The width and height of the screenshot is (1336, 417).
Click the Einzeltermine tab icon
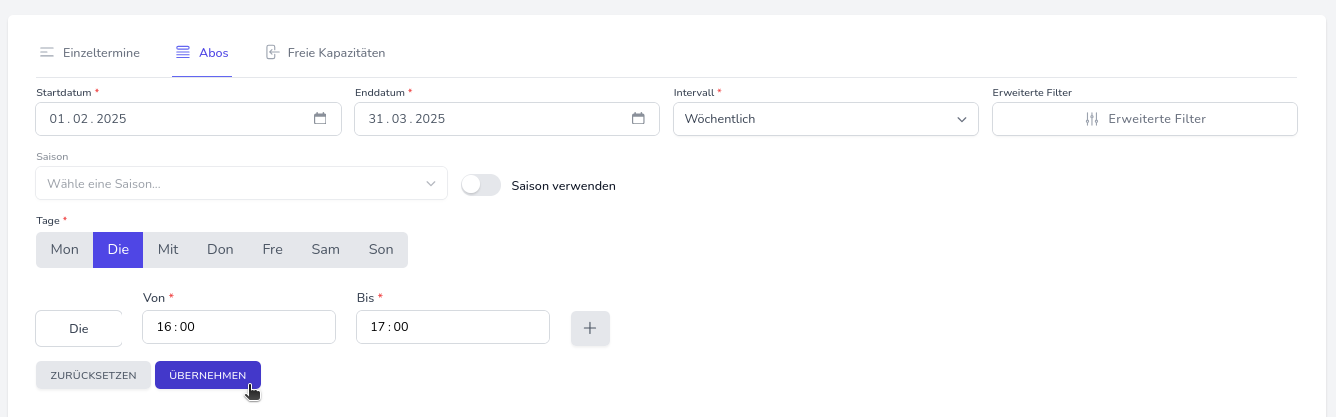click(47, 52)
